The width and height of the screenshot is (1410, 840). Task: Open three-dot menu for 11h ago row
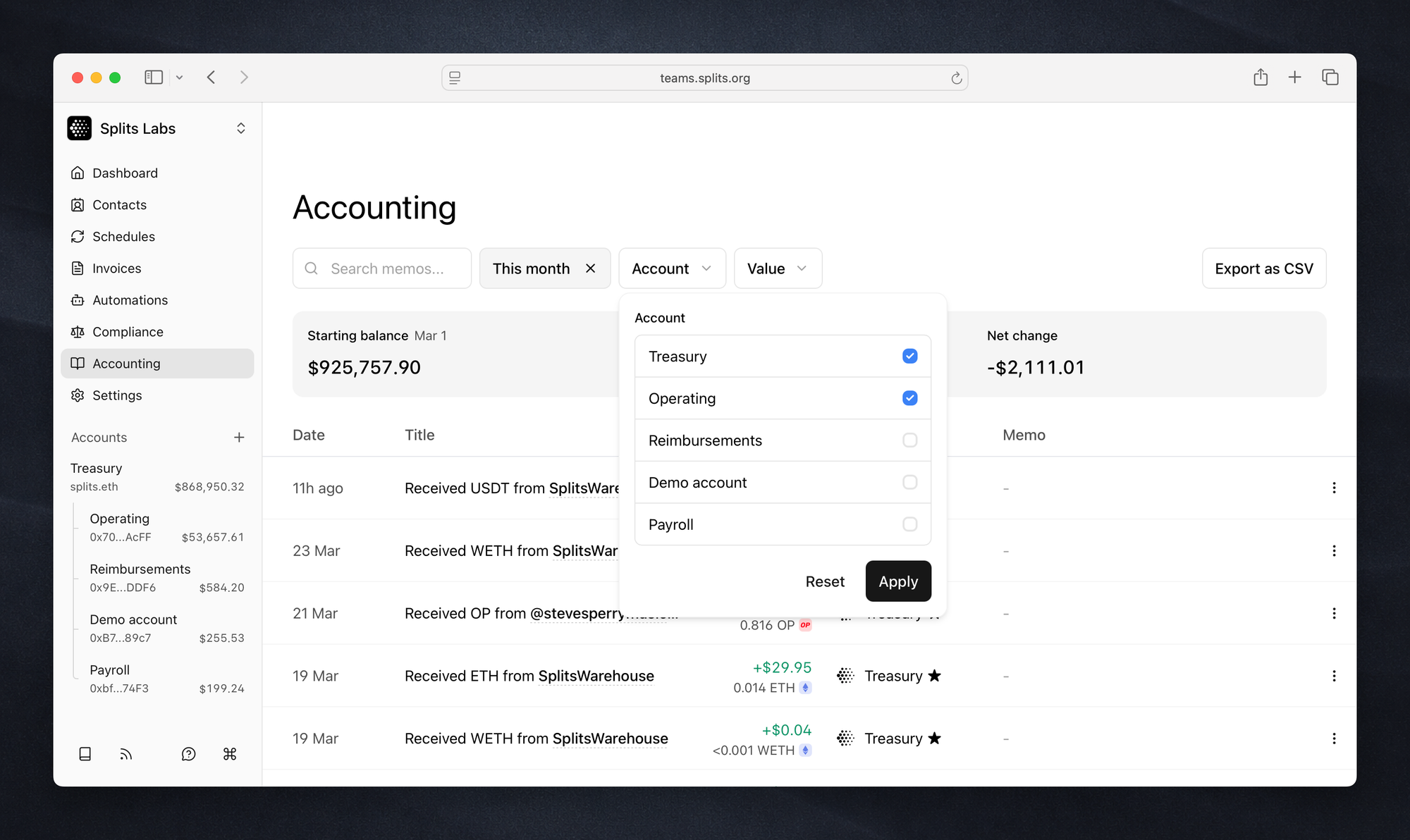tap(1334, 488)
